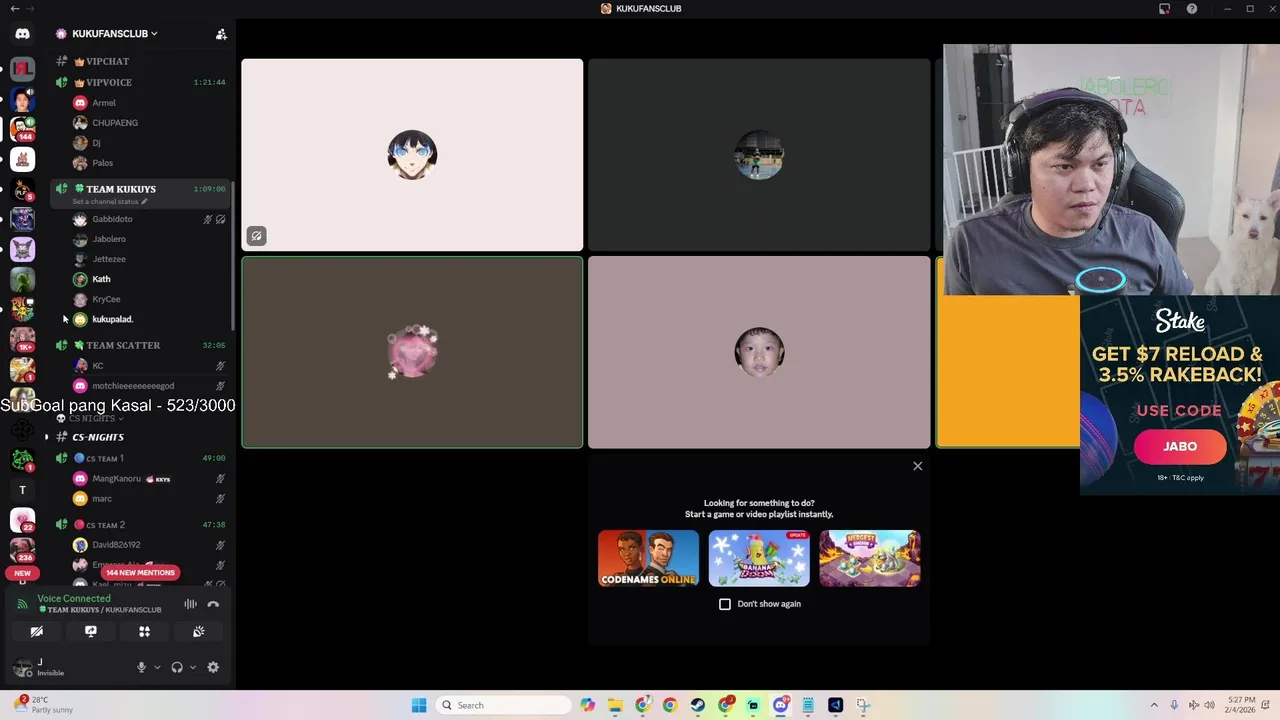The width and height of the screenshot is (1280, 720).
Task: Launch an activity via the shapes icon
Action: 144,632
